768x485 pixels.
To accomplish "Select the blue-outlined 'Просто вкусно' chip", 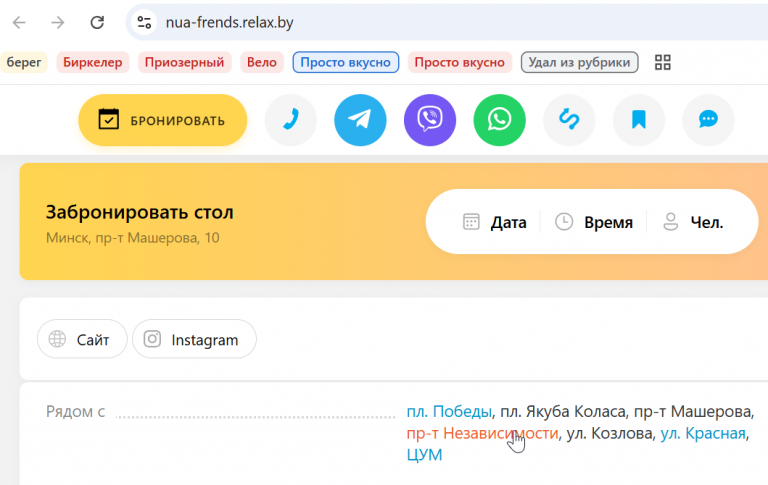I will [x=346, y=62].
